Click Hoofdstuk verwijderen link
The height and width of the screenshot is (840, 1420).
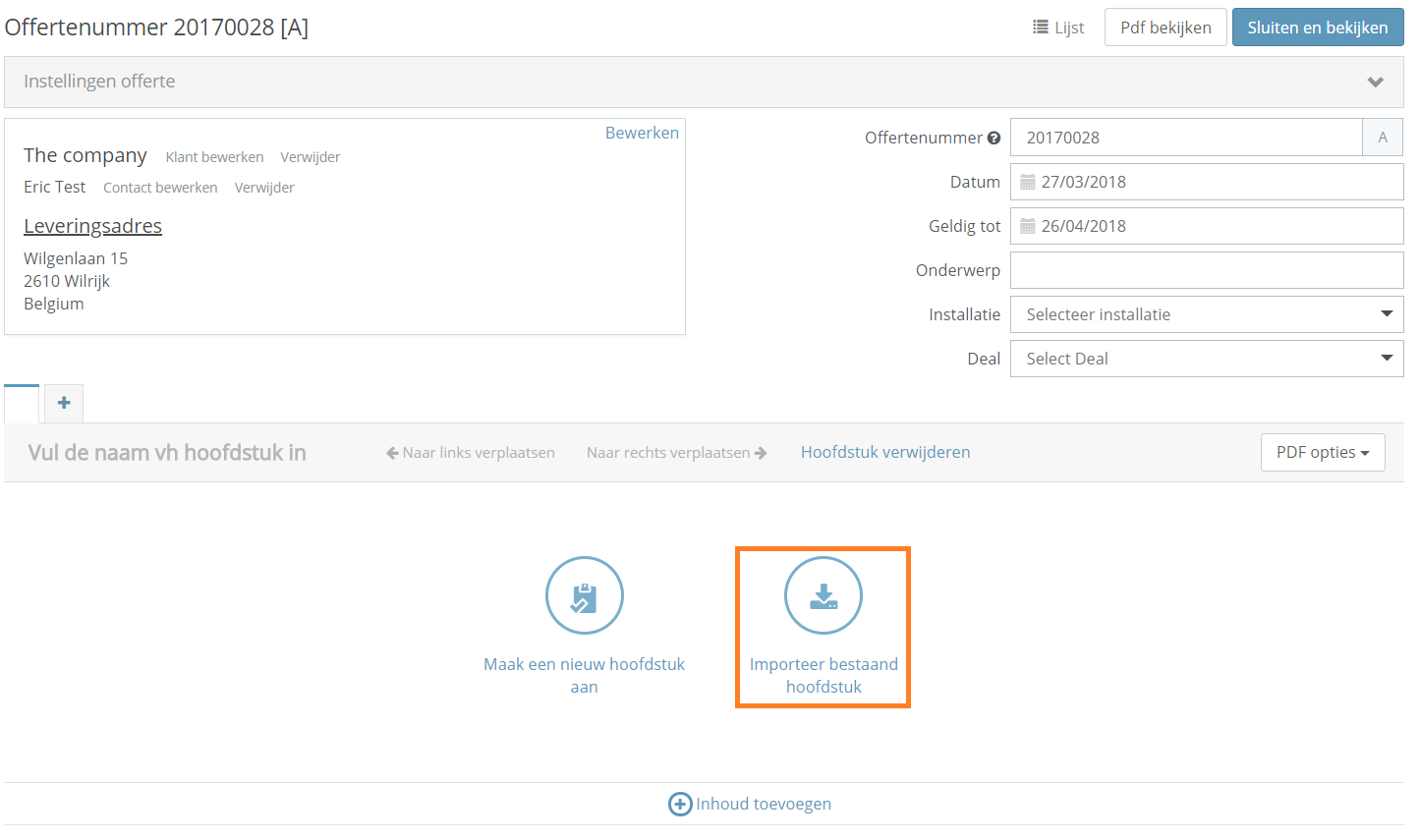click(x=885, y=452)
